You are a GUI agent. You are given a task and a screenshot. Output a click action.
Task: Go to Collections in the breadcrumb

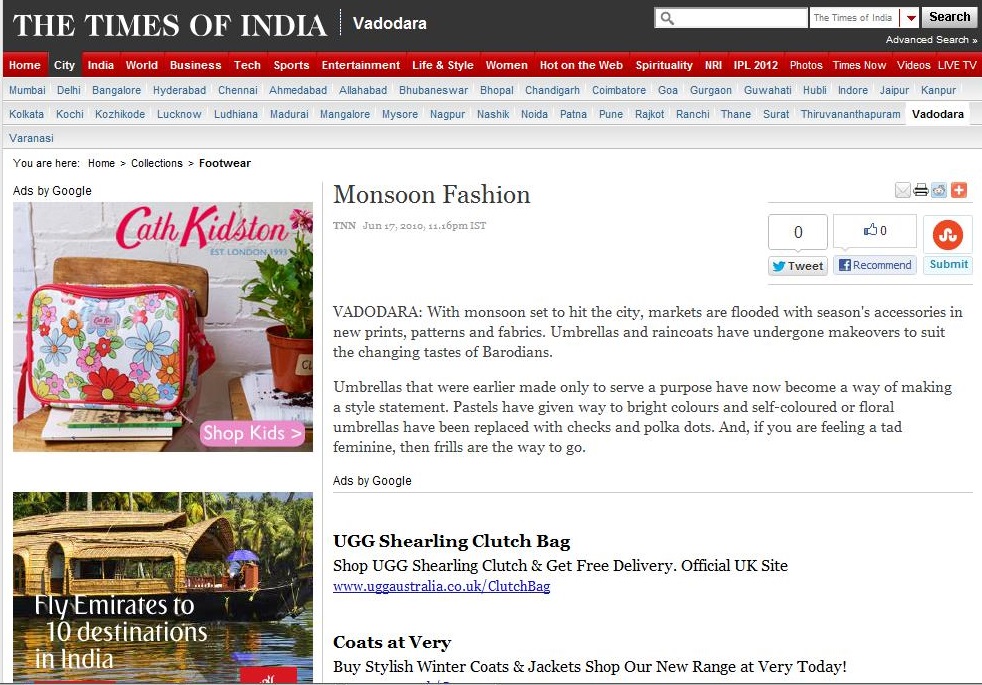pos(157,163)
